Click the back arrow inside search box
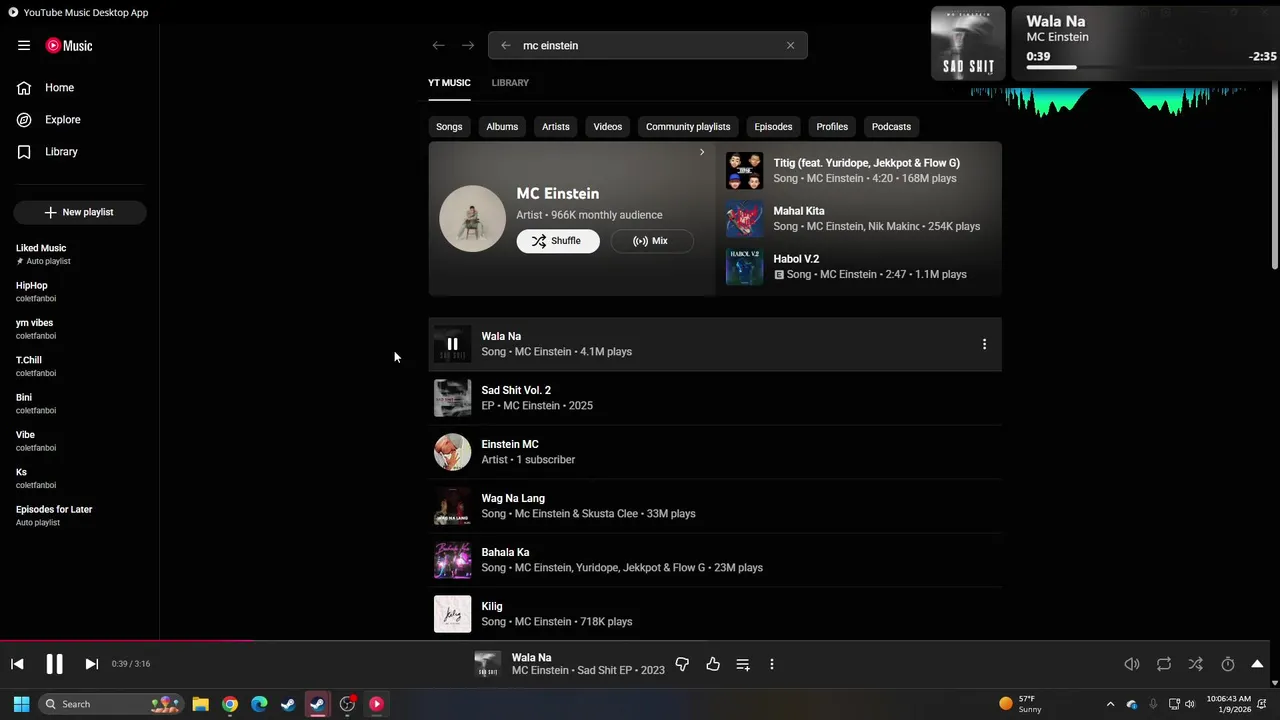The width and height of the screenshot is (1280, 720). 505,45
